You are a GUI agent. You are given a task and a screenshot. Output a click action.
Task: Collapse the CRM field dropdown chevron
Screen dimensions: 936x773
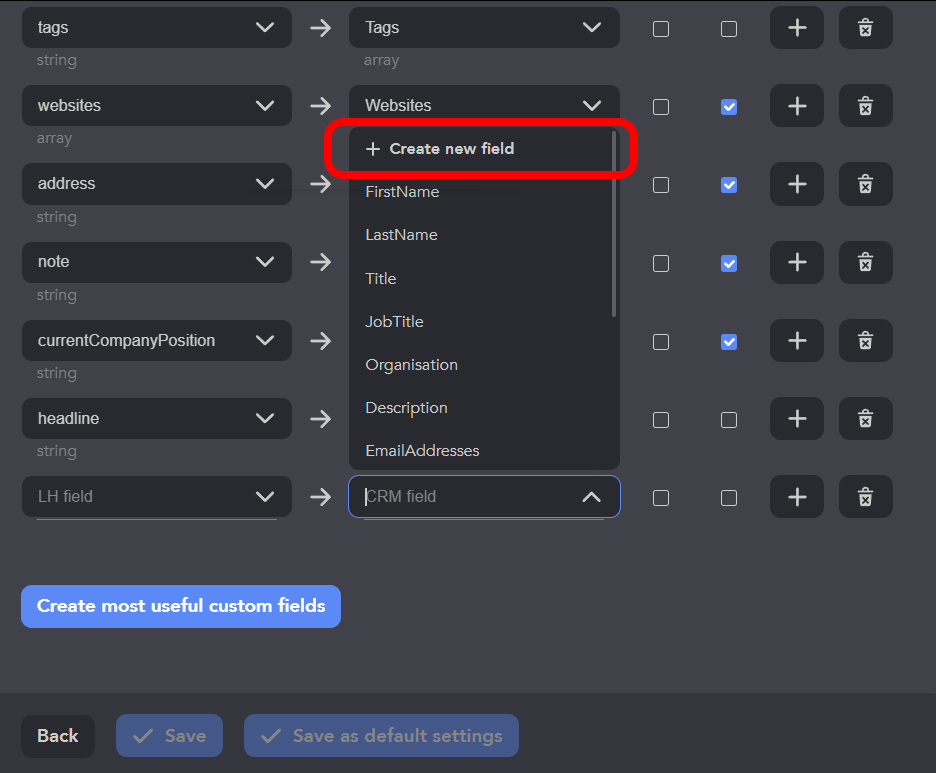[592, 497]
